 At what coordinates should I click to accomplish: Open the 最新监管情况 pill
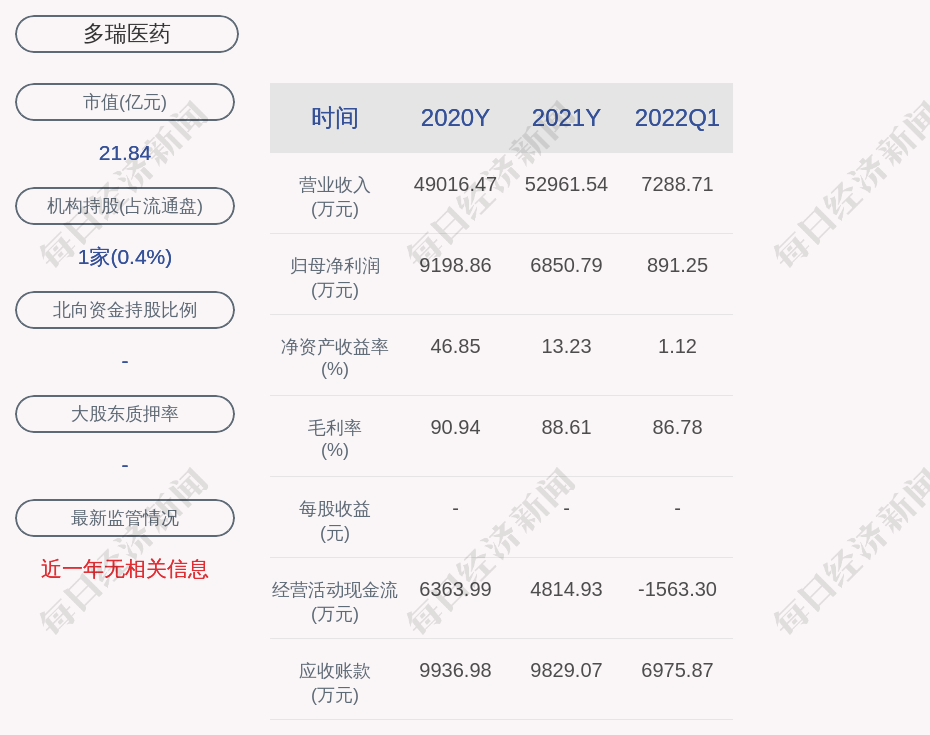click(125, 518)
